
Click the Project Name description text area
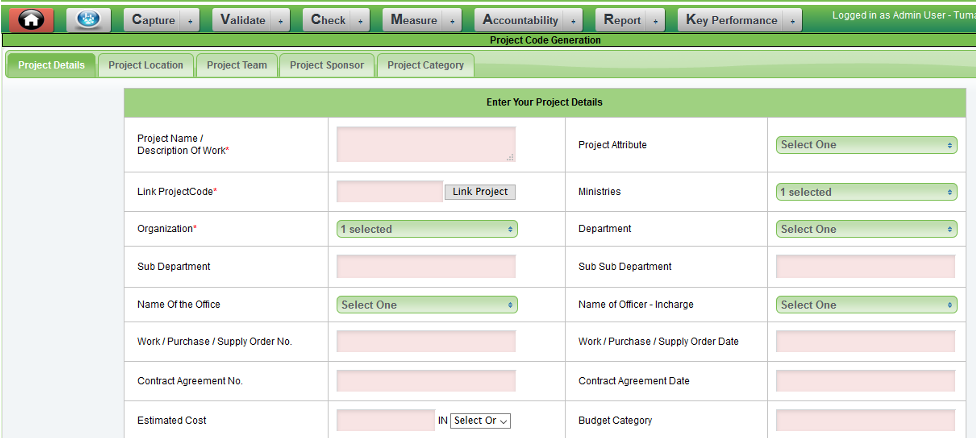pos(426,144)
